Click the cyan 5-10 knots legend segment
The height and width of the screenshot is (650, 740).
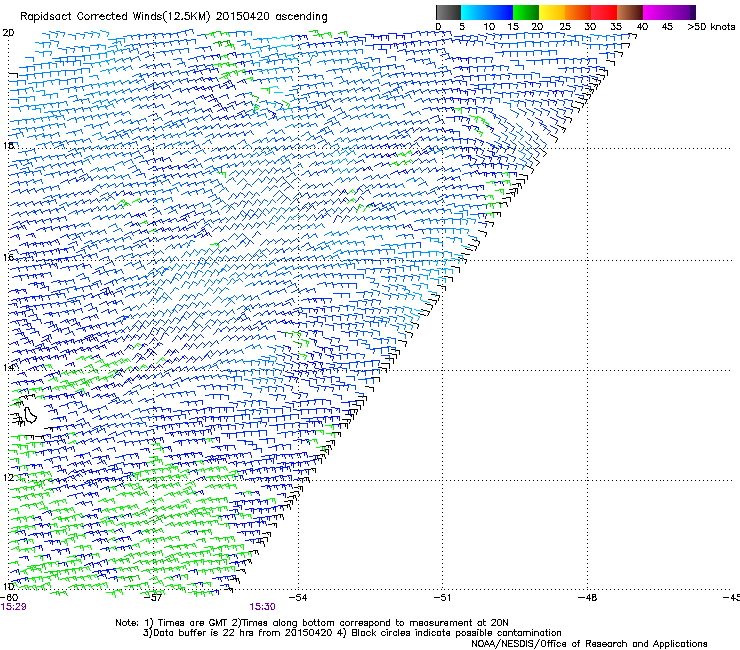pos(473,12)
